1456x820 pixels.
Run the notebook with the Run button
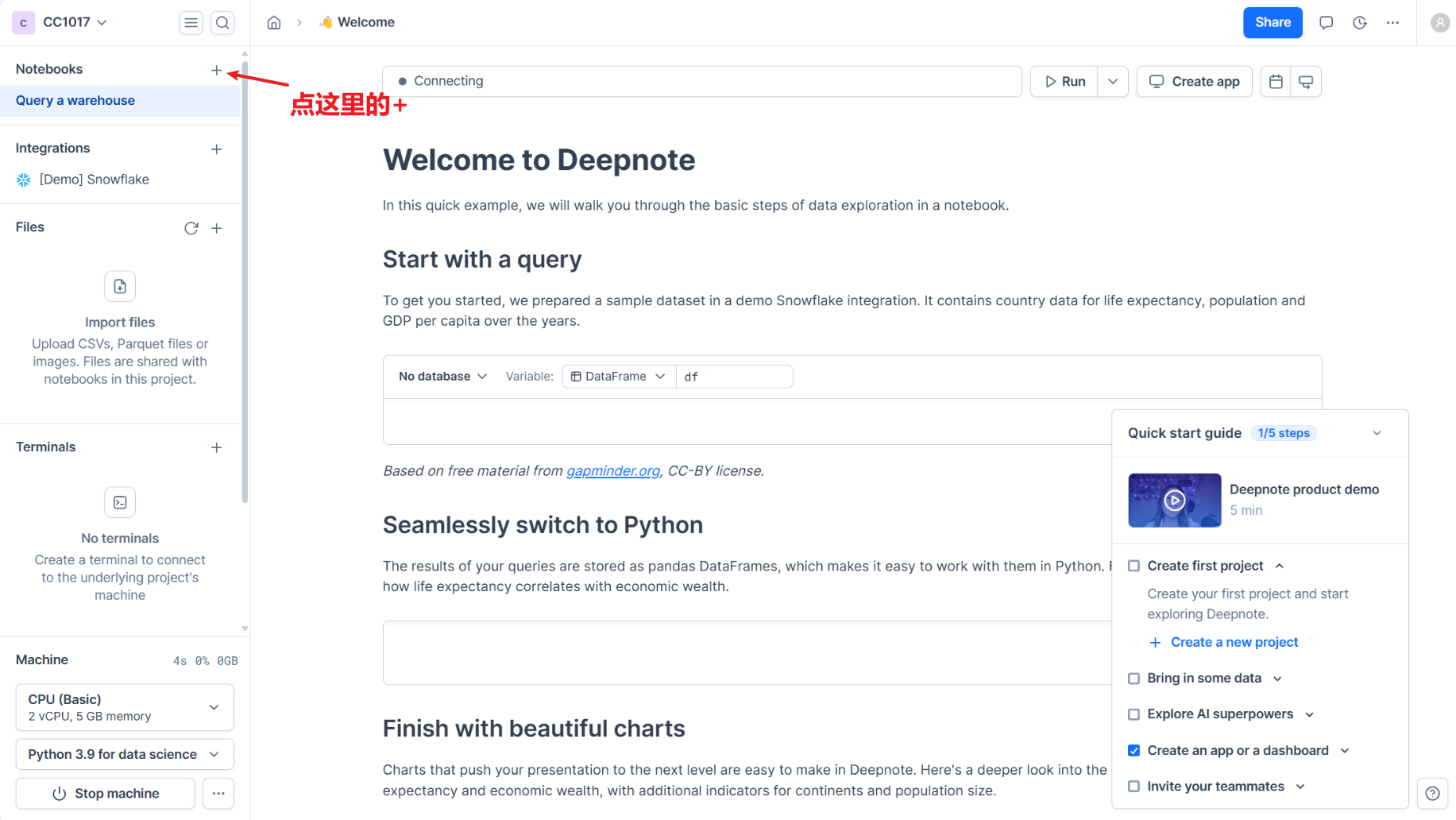[1064, 82]
